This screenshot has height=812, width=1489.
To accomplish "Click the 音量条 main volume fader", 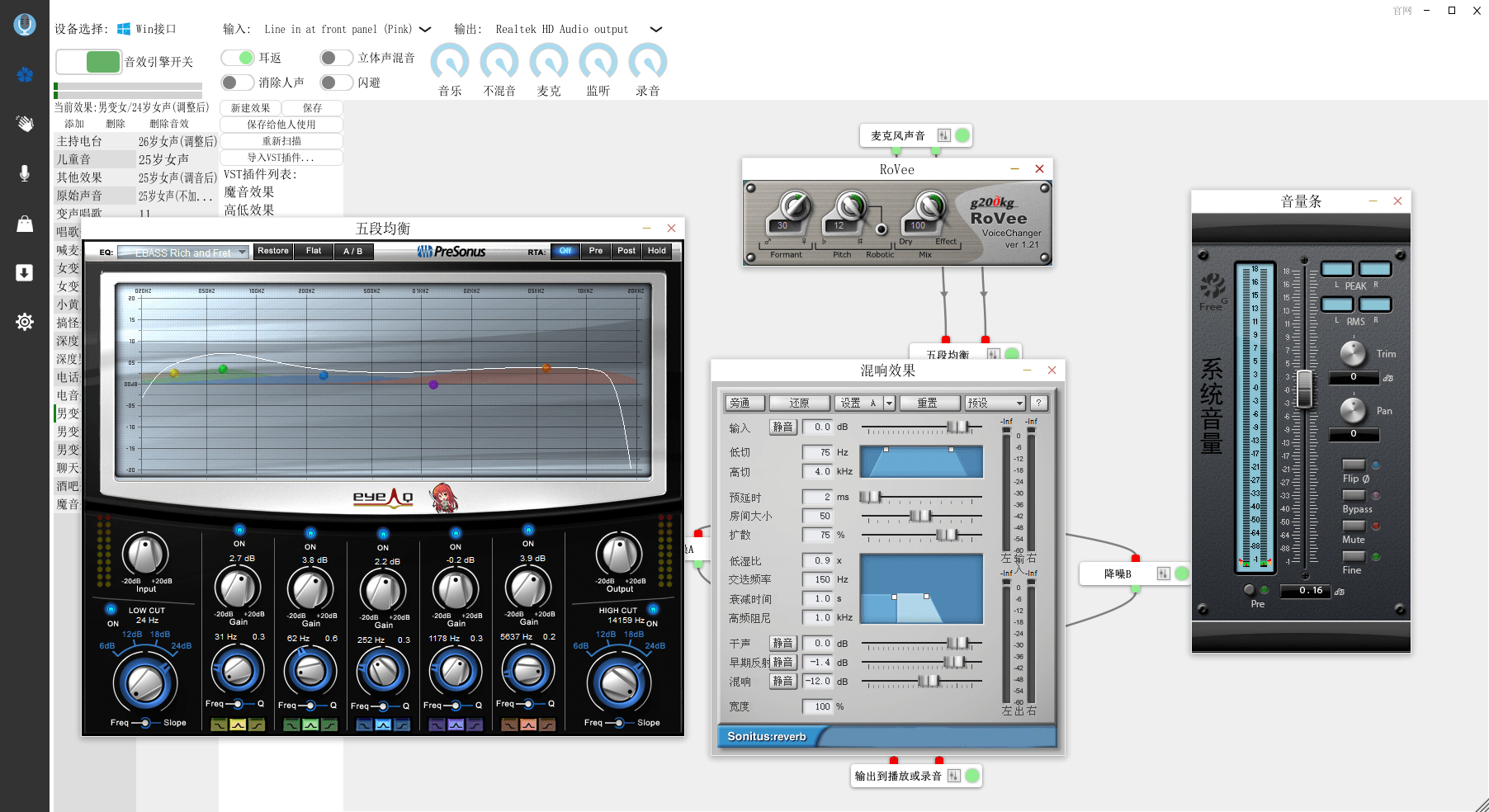I will 1304,389.
